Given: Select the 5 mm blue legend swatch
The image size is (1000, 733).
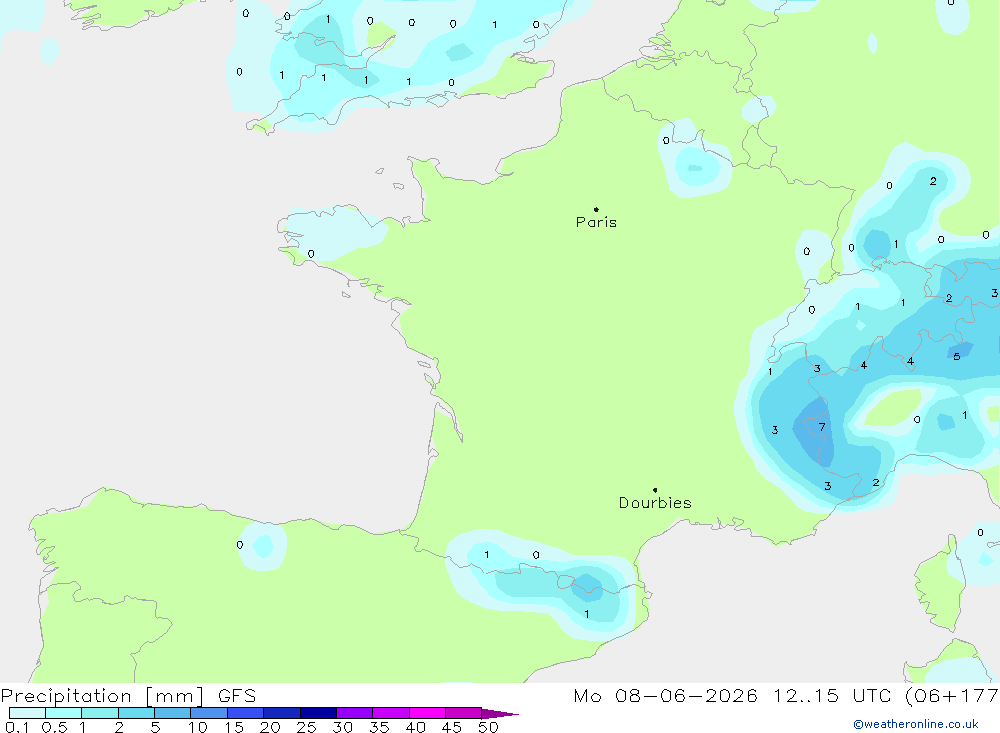Looking at the screenshot, I should tap(172, 713).
